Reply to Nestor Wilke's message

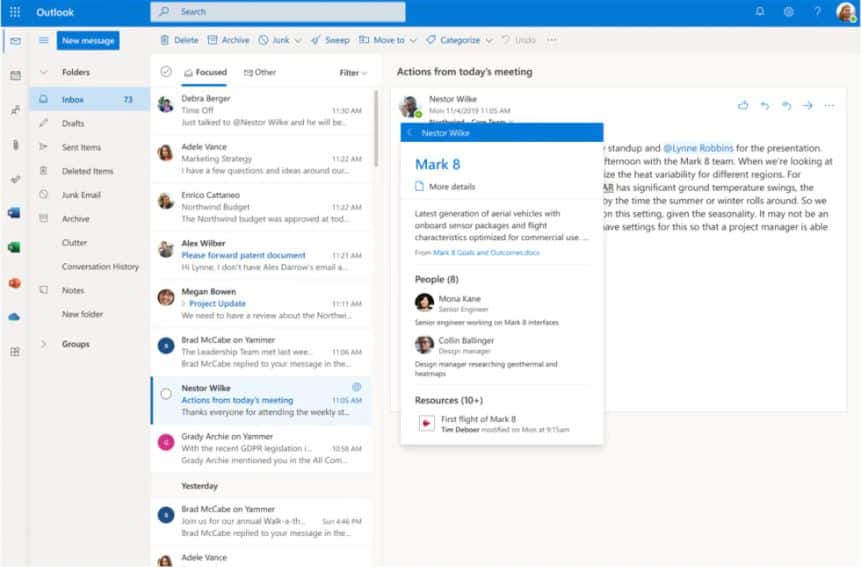click(765, 105)
